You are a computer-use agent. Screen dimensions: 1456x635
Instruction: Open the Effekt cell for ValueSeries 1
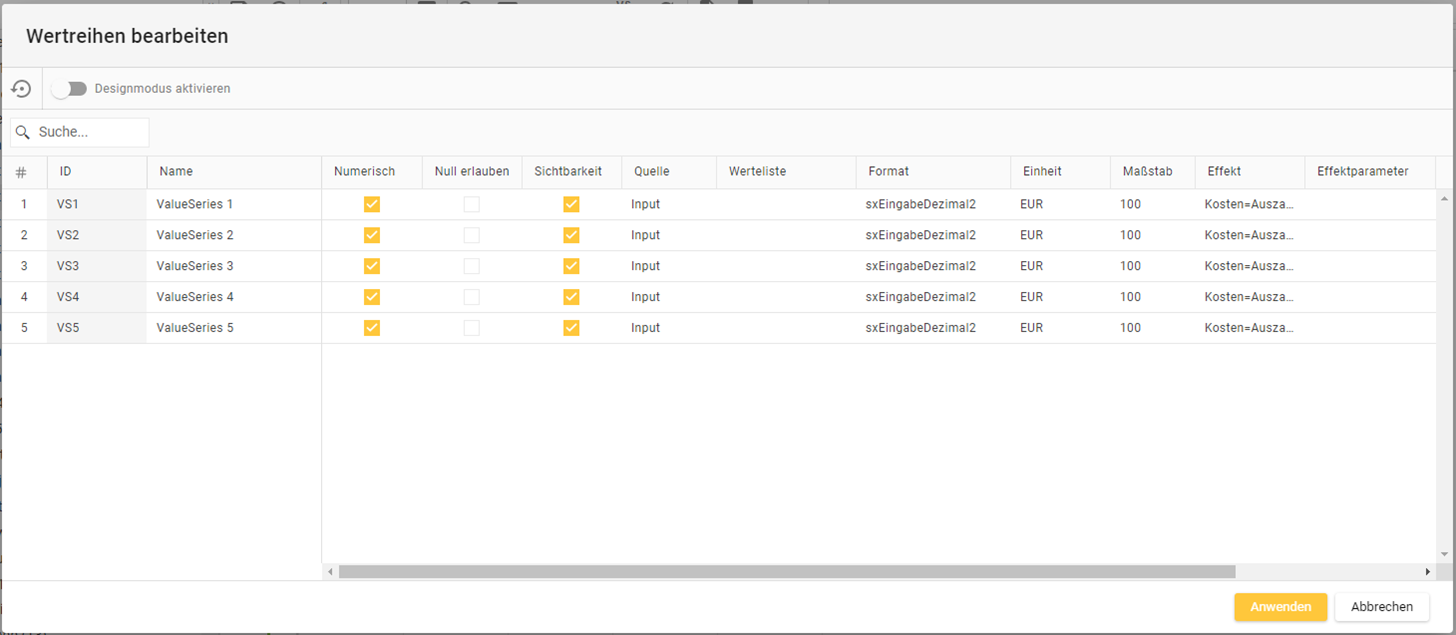1248,204
